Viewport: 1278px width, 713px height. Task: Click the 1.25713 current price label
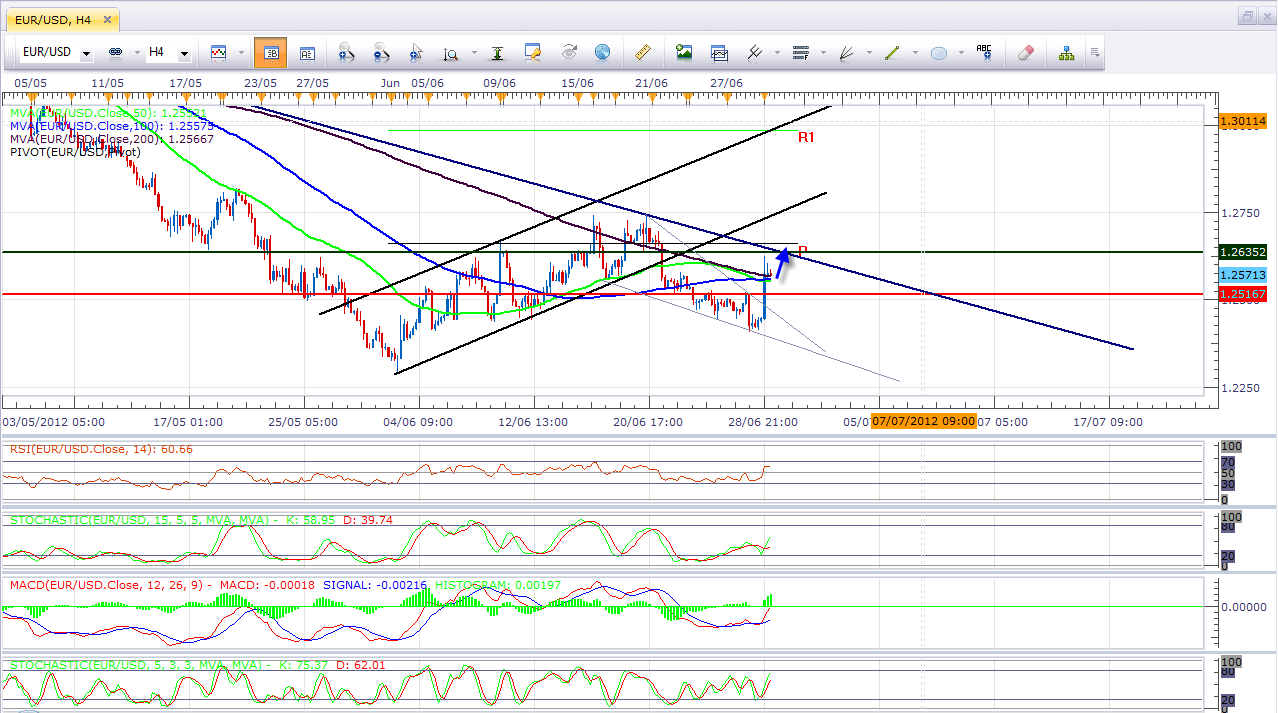1243,274
